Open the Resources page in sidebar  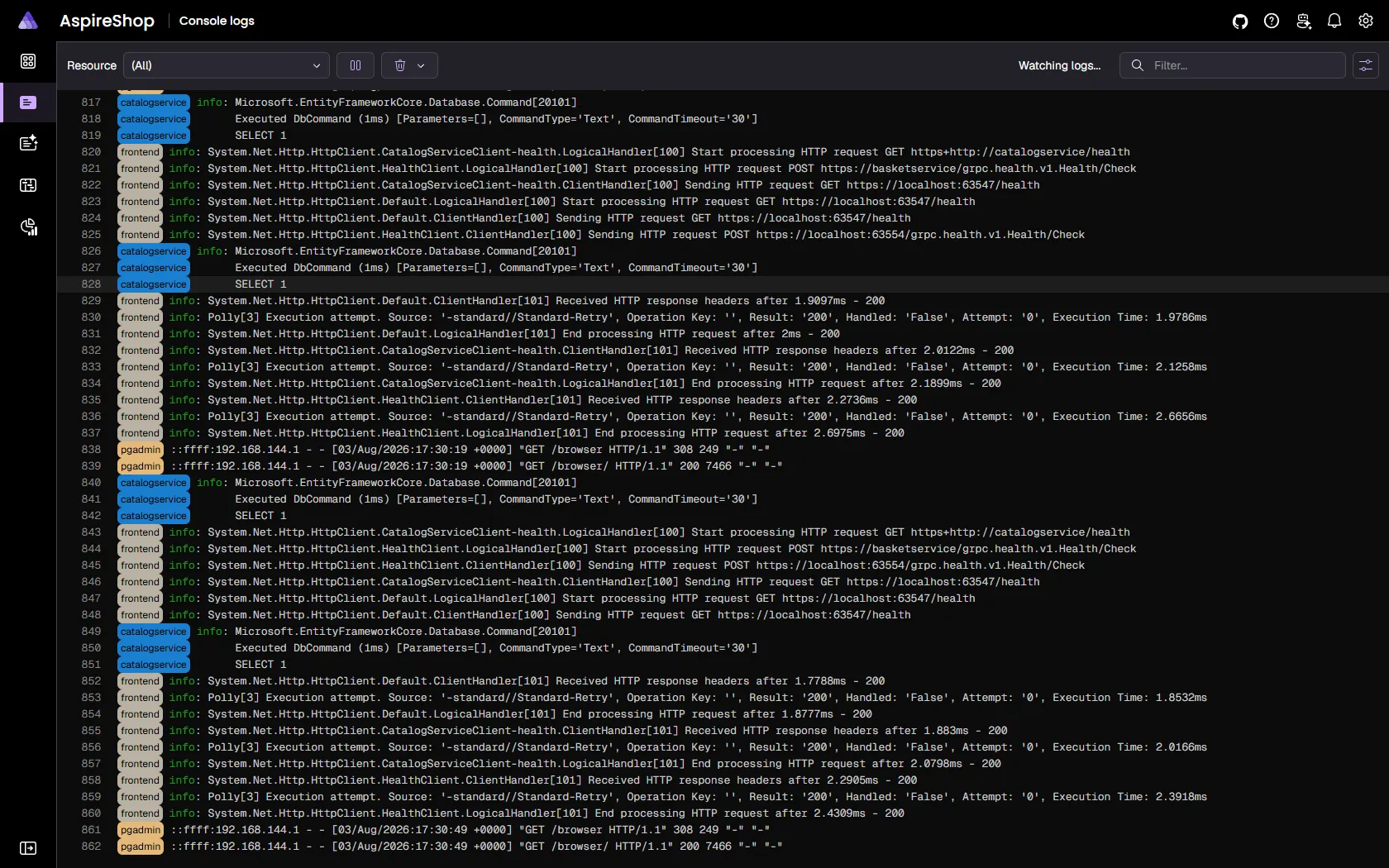pos(28,61)
